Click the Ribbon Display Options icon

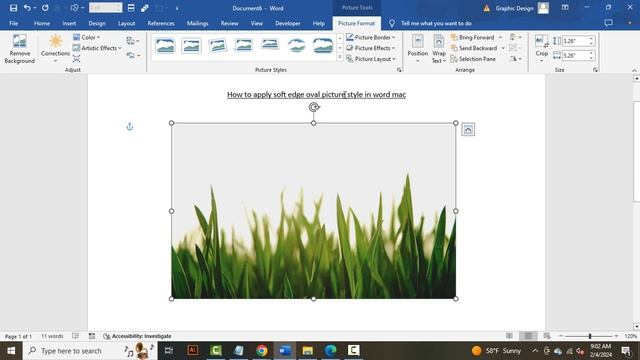(x=565, y=8)
